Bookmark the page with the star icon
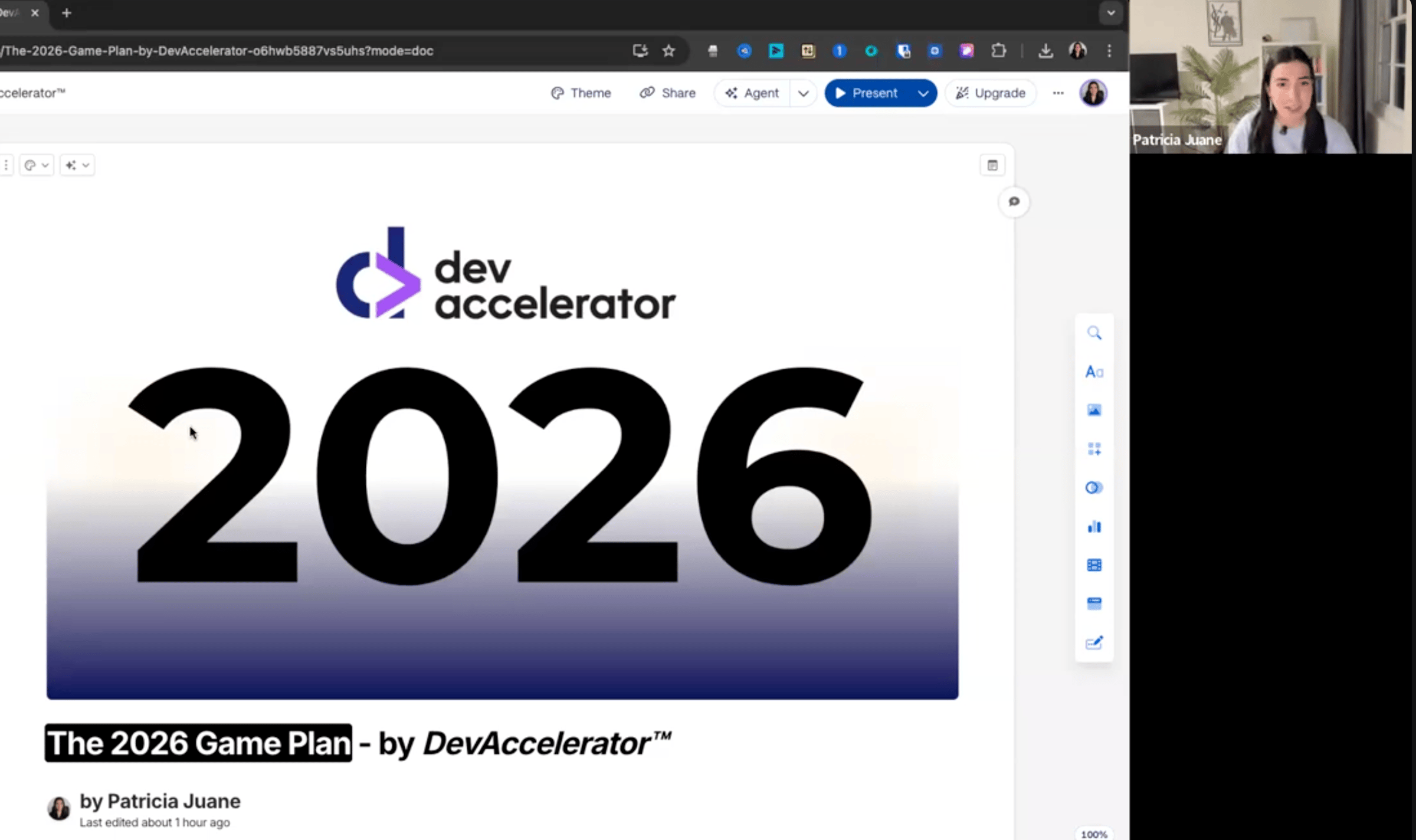This screenshot has width=1416, height=840. point(668,51)
